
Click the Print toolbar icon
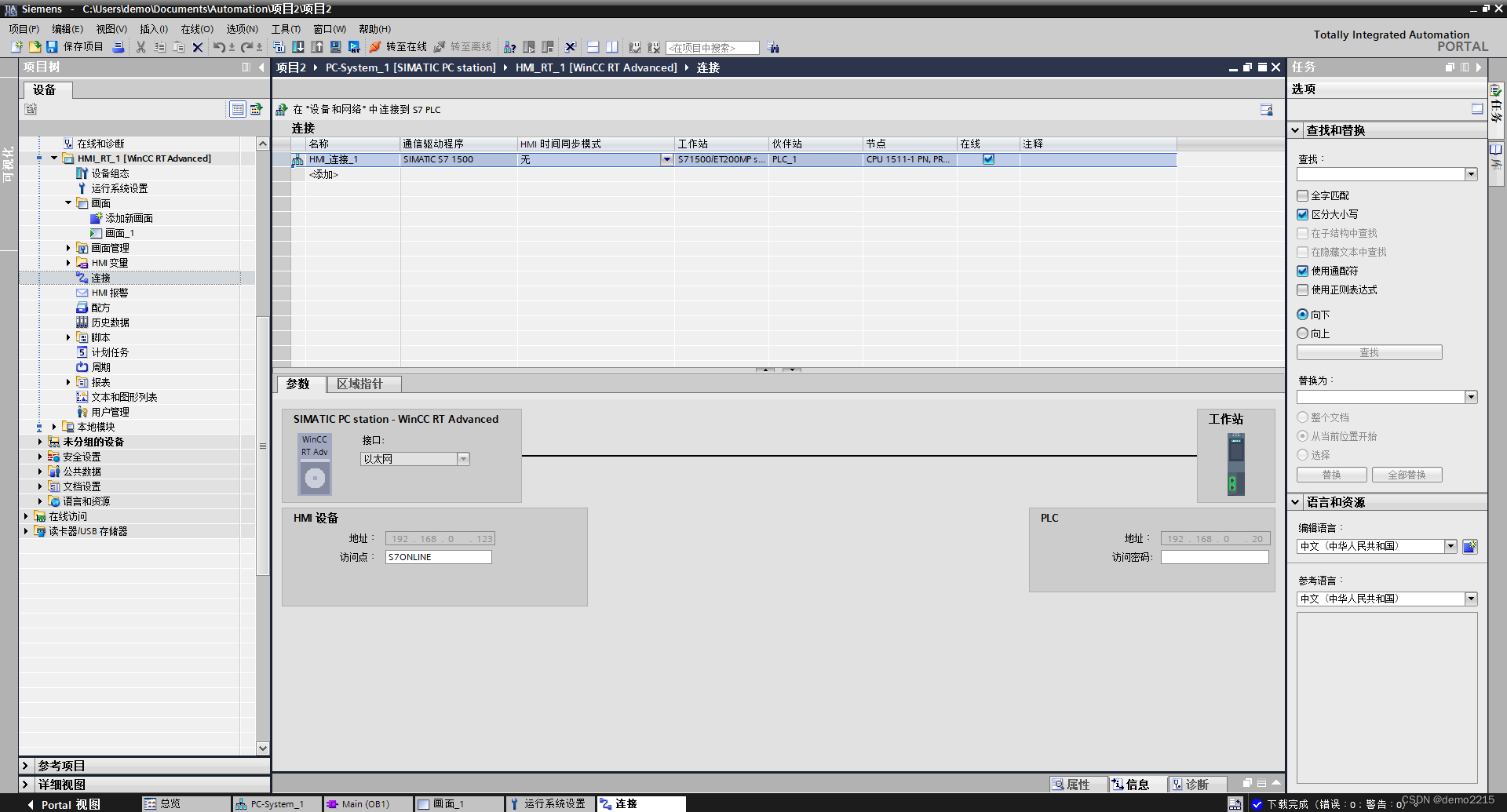pyautogui.click(x=119, y=47)
